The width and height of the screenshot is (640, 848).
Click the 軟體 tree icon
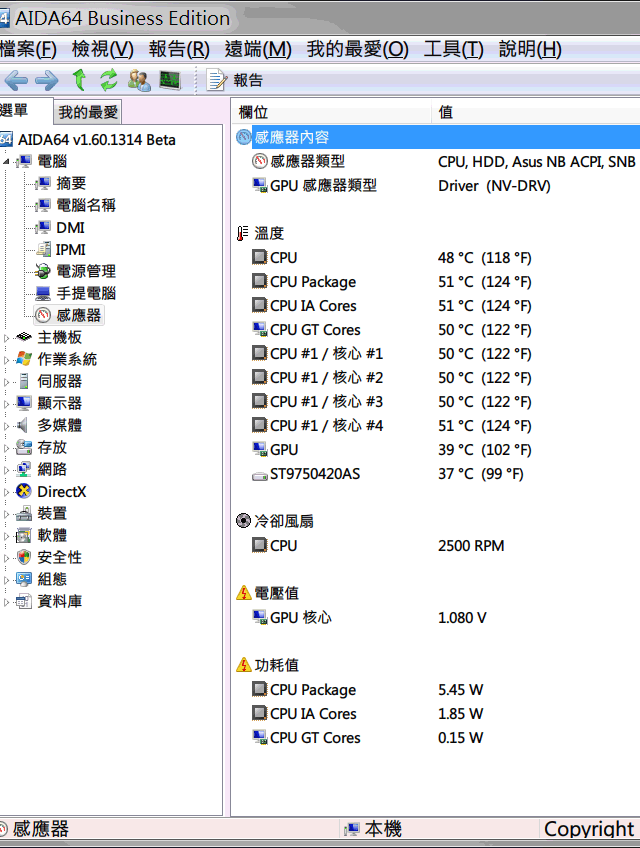24,535
